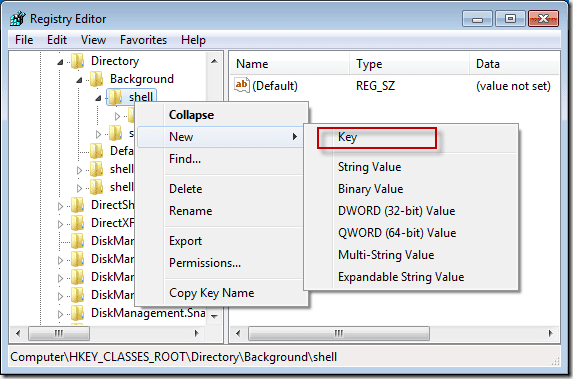Click the tree pane scroll up arrow
The width and height of the screenshot is (573, 379).
pos(215,61)
